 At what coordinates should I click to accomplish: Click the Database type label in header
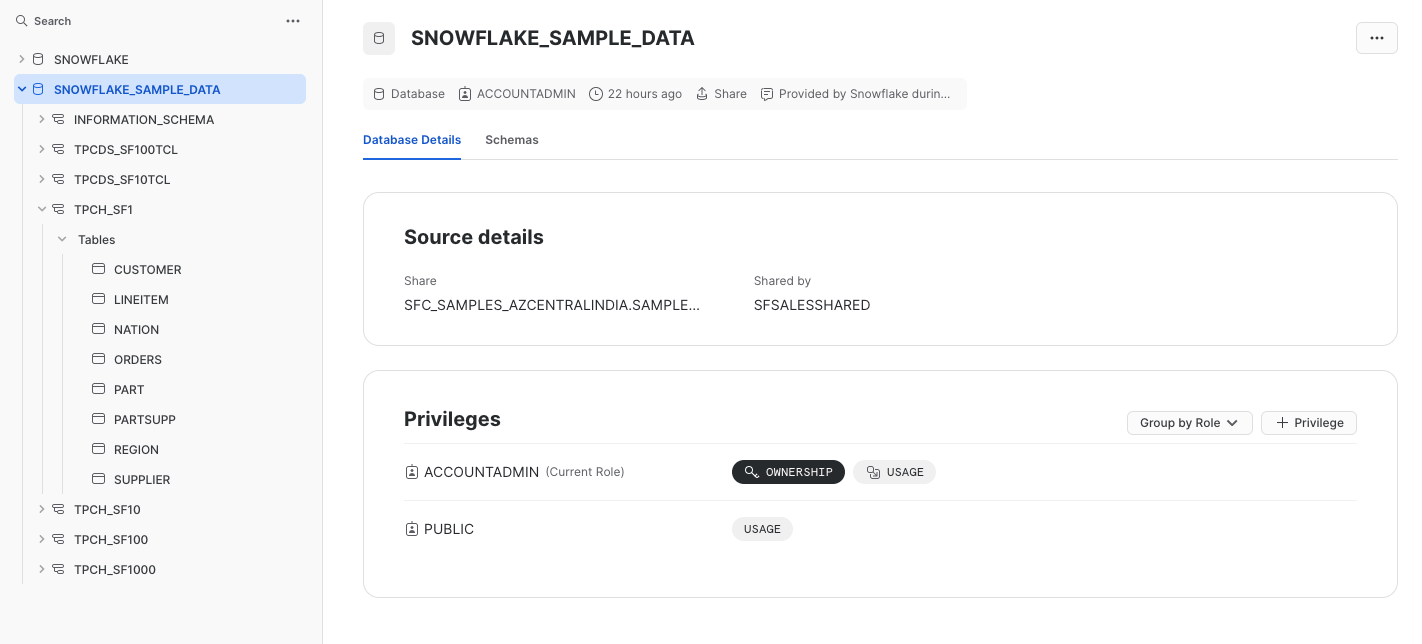coord(418,94)
